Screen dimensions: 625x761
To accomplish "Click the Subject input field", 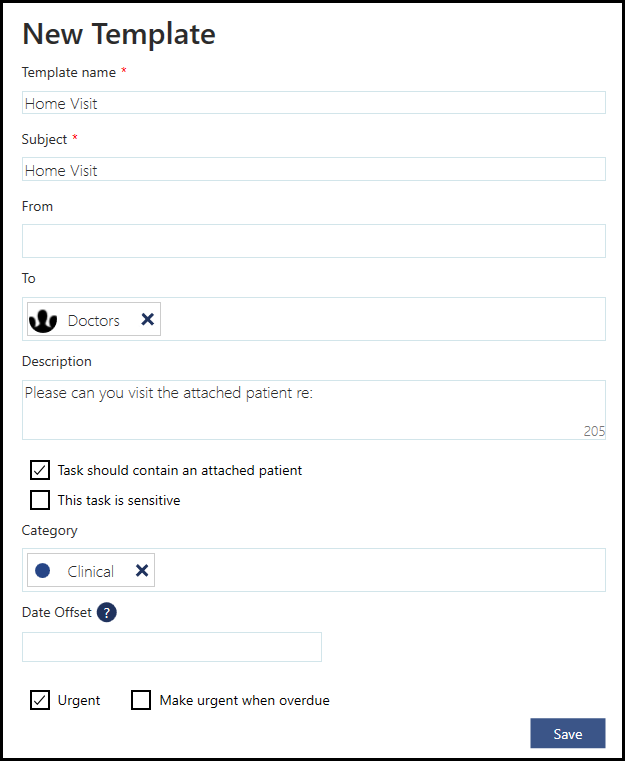I will pos(313,170).
